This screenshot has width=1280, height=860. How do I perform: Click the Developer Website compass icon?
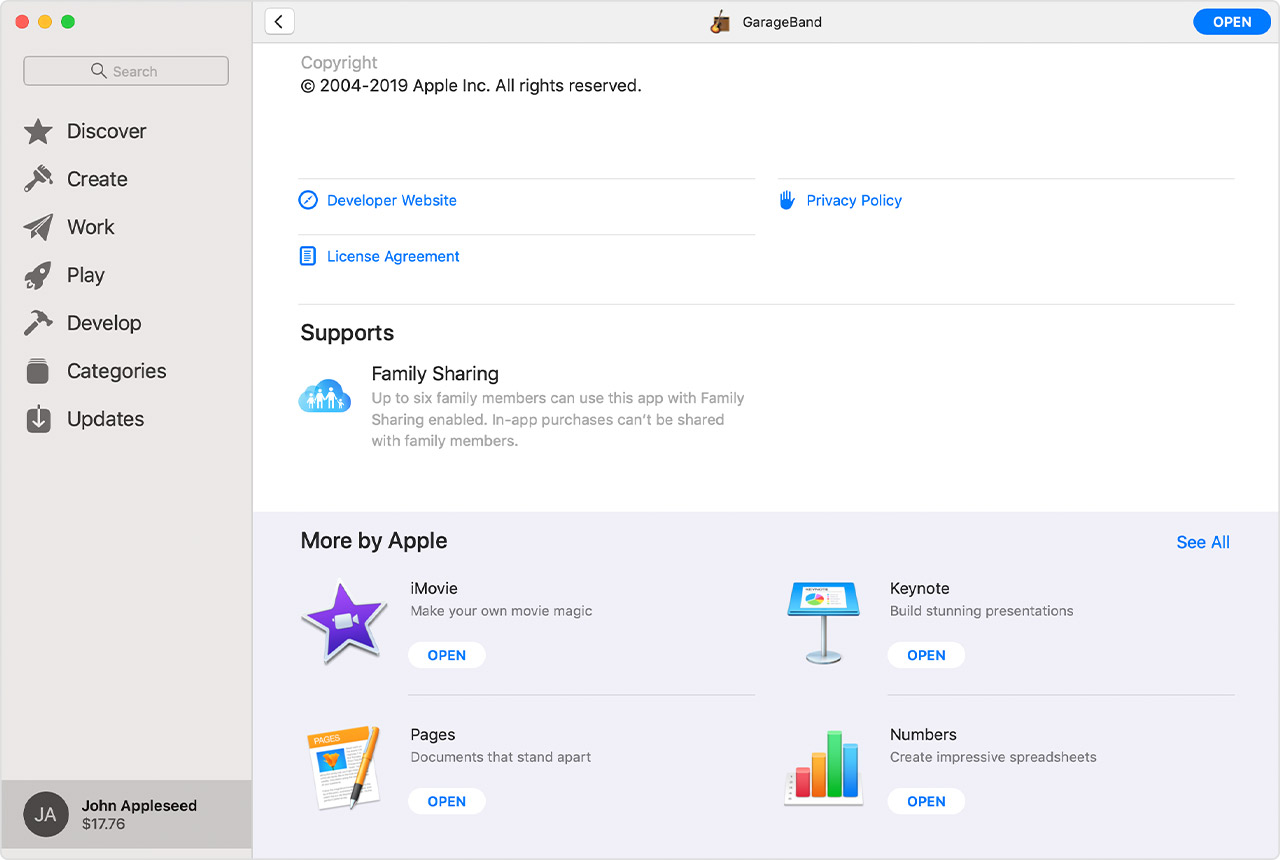(x=308, y=200)
